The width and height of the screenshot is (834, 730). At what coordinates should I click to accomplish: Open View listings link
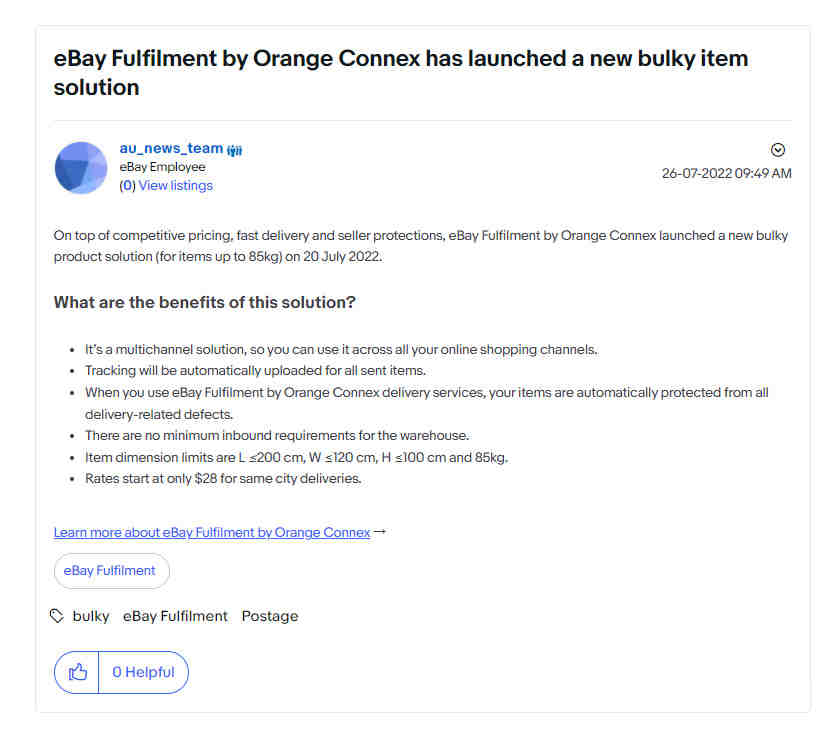coord(176,186)
